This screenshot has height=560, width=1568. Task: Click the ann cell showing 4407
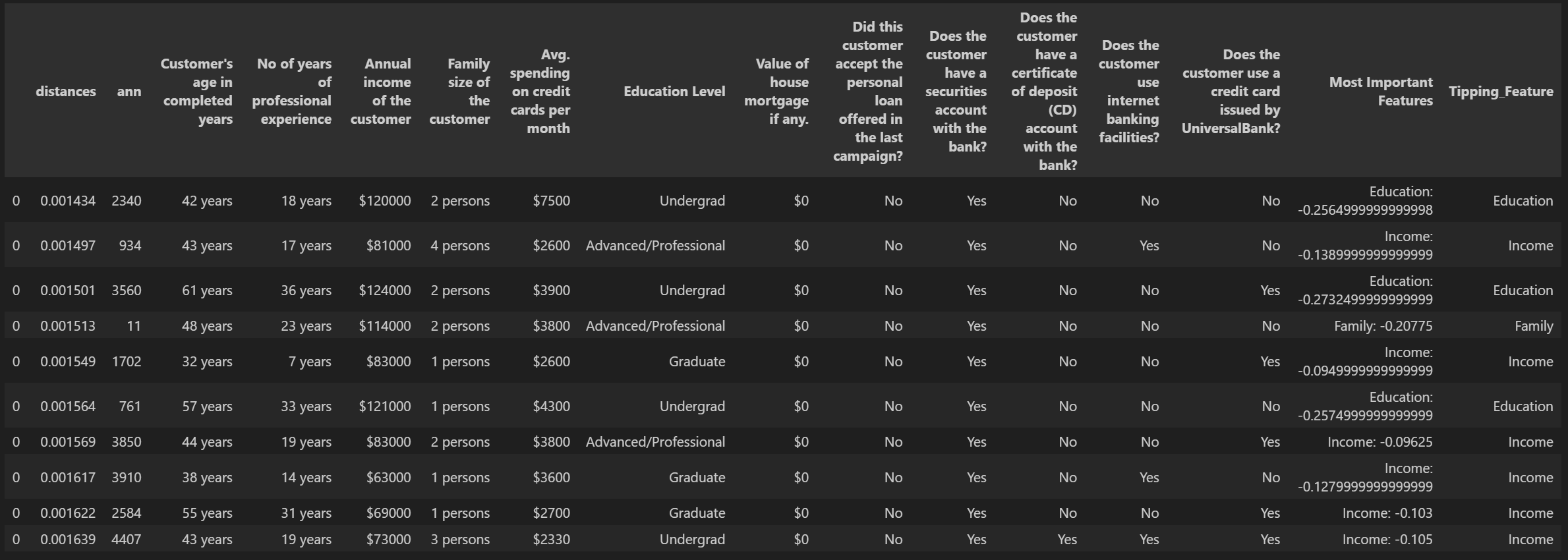126,540
